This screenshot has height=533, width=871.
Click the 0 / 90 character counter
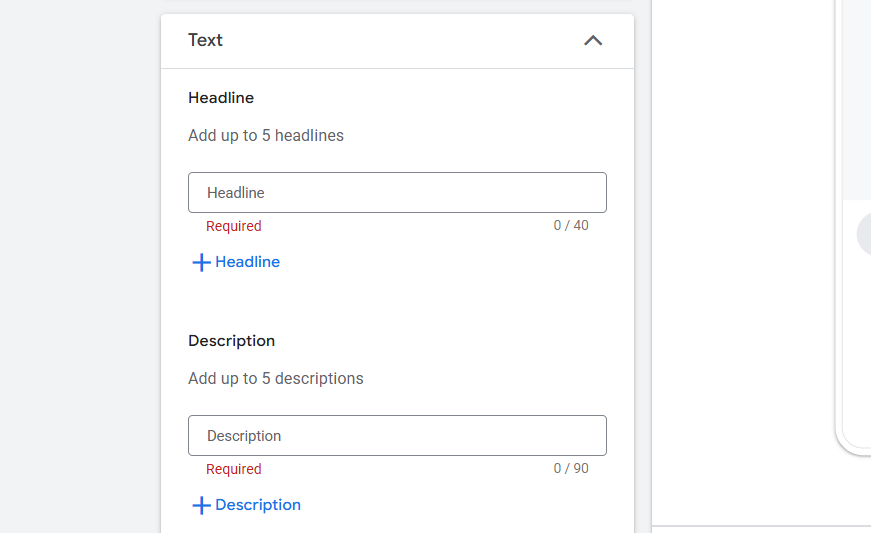(571, 469)
